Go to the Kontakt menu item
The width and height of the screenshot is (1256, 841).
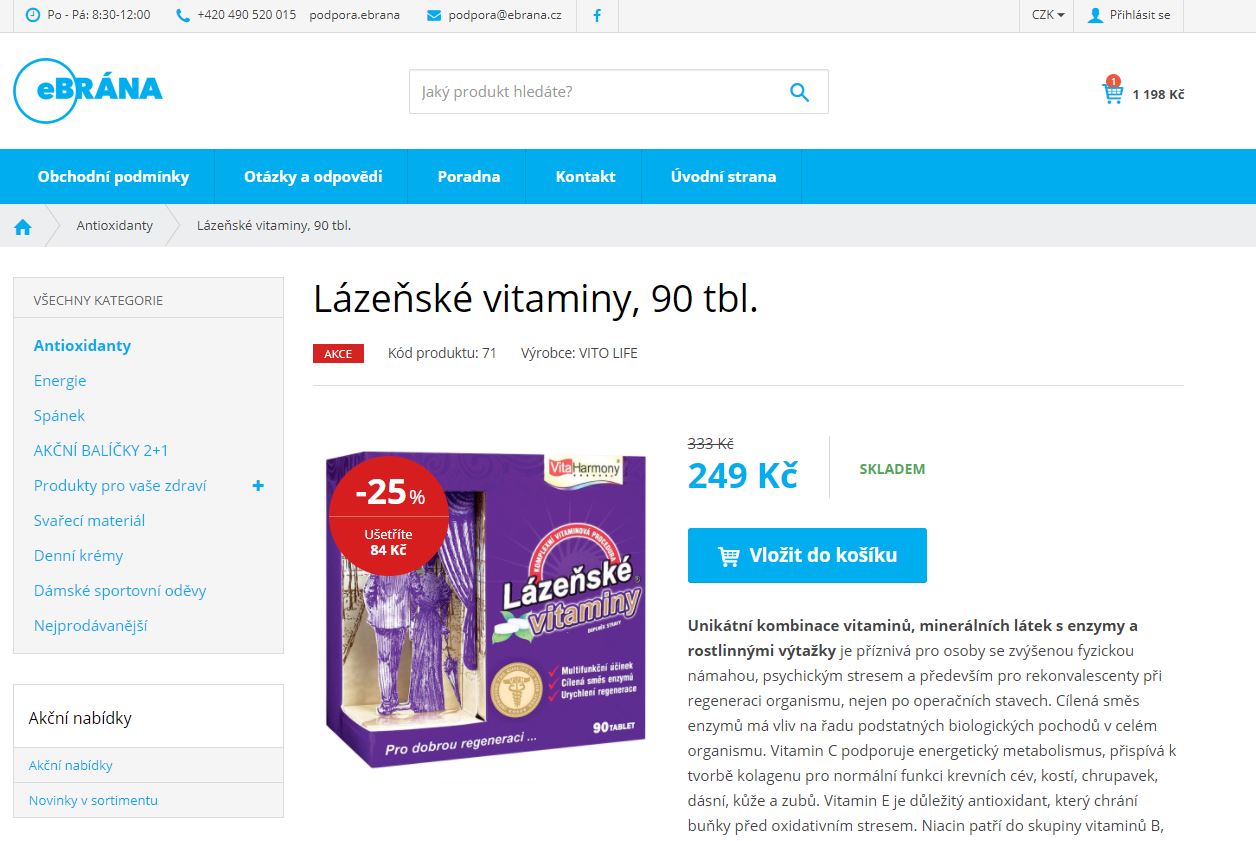pyautogui.click(x=585, y=176)
